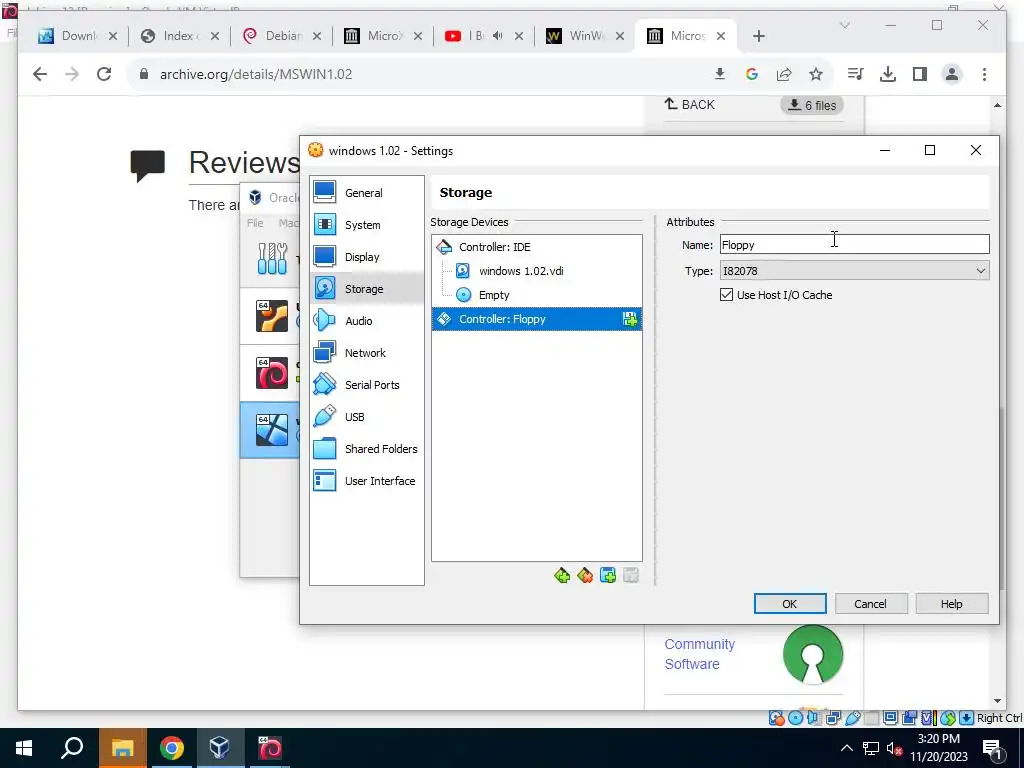Click the Remove Controller icon below the storage tree
Image resolution: width=1024 pixels, height=768 pixels.
click(x=585, y=575)
